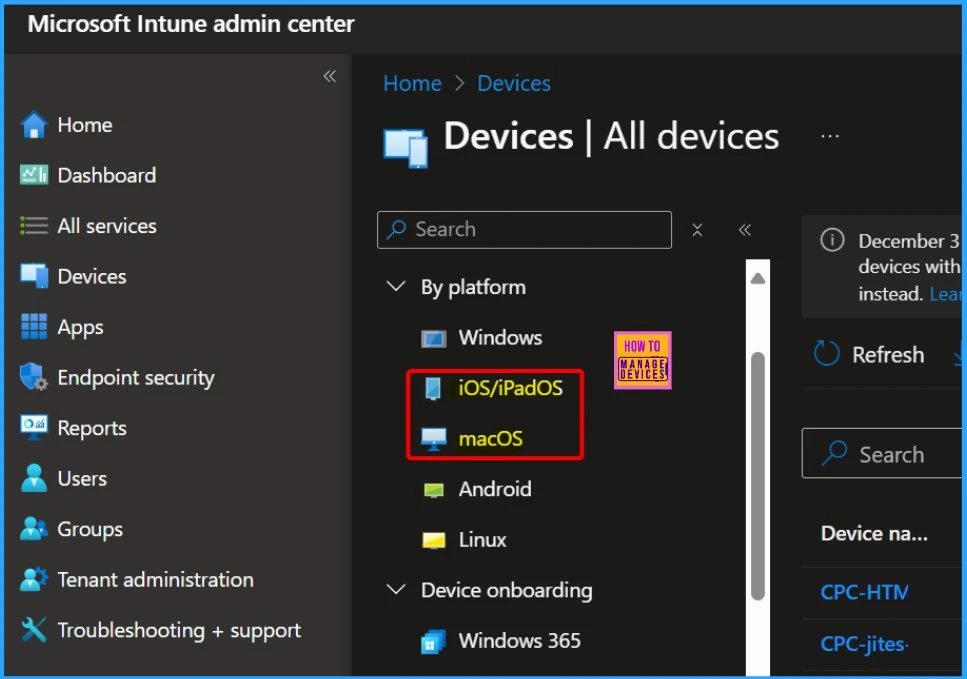Viewport: 967px width, 679px height.
Task: Follow the Learn link in banner
Action: pos(945,294)
